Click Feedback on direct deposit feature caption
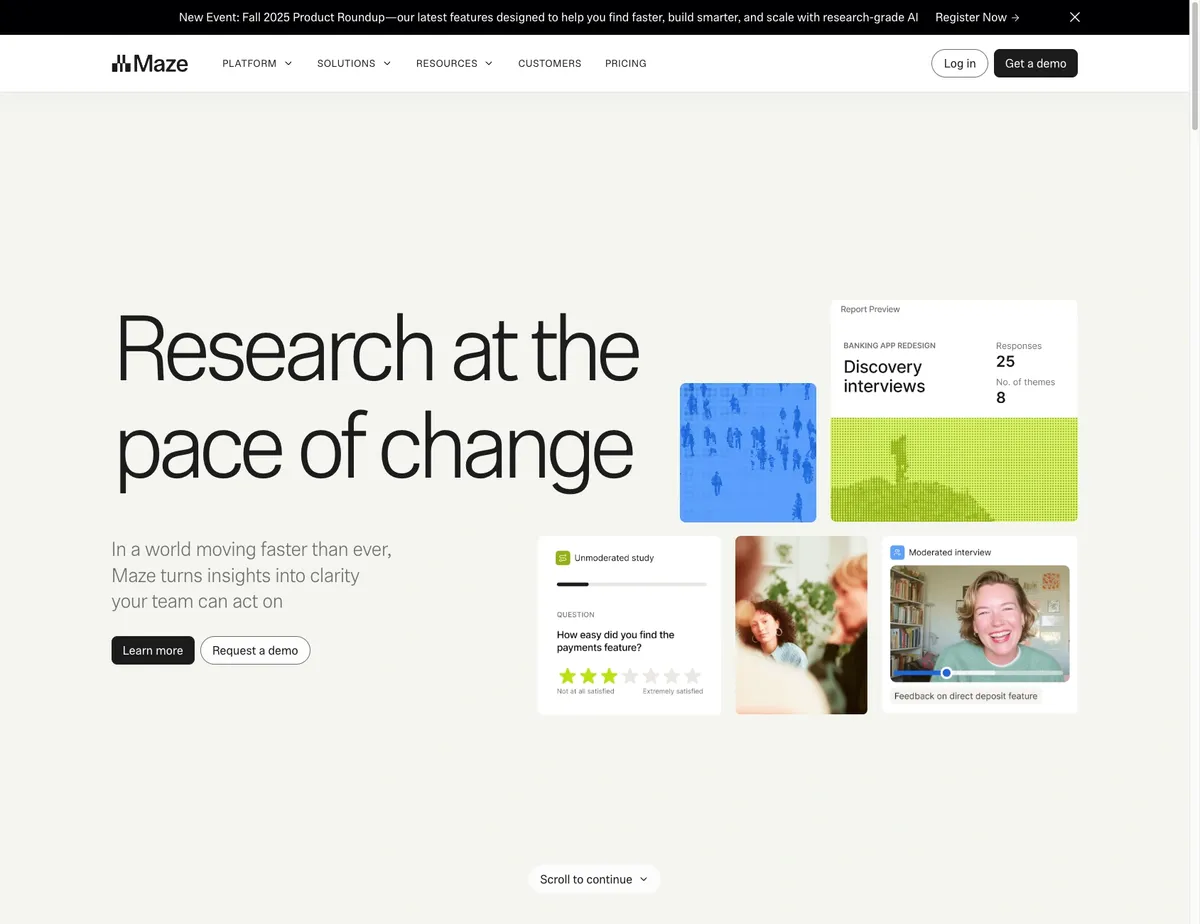Viewport: 1200px width, 924px height. coord(966,696)
